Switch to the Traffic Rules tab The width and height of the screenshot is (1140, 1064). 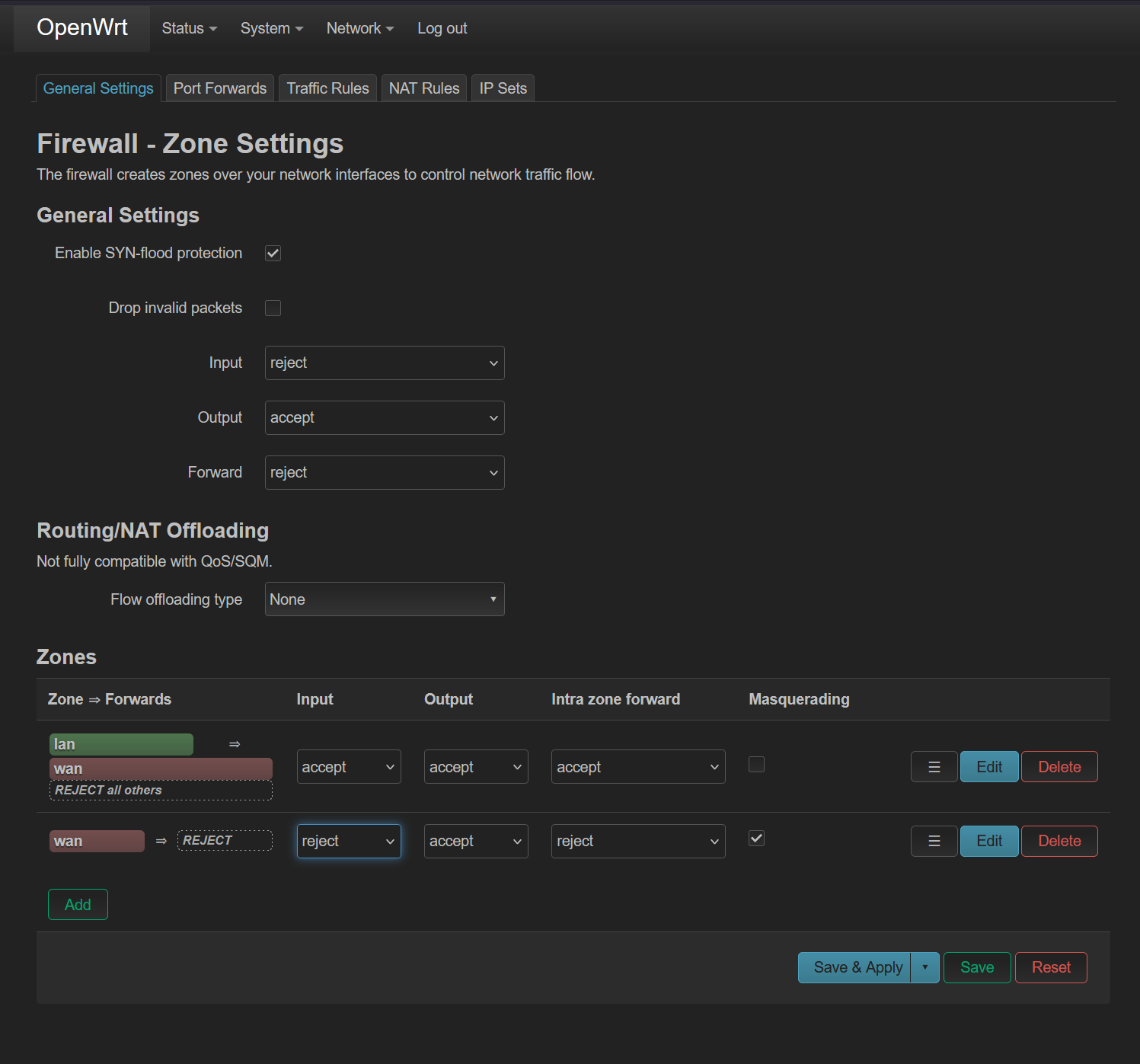(x=327, y=88)
